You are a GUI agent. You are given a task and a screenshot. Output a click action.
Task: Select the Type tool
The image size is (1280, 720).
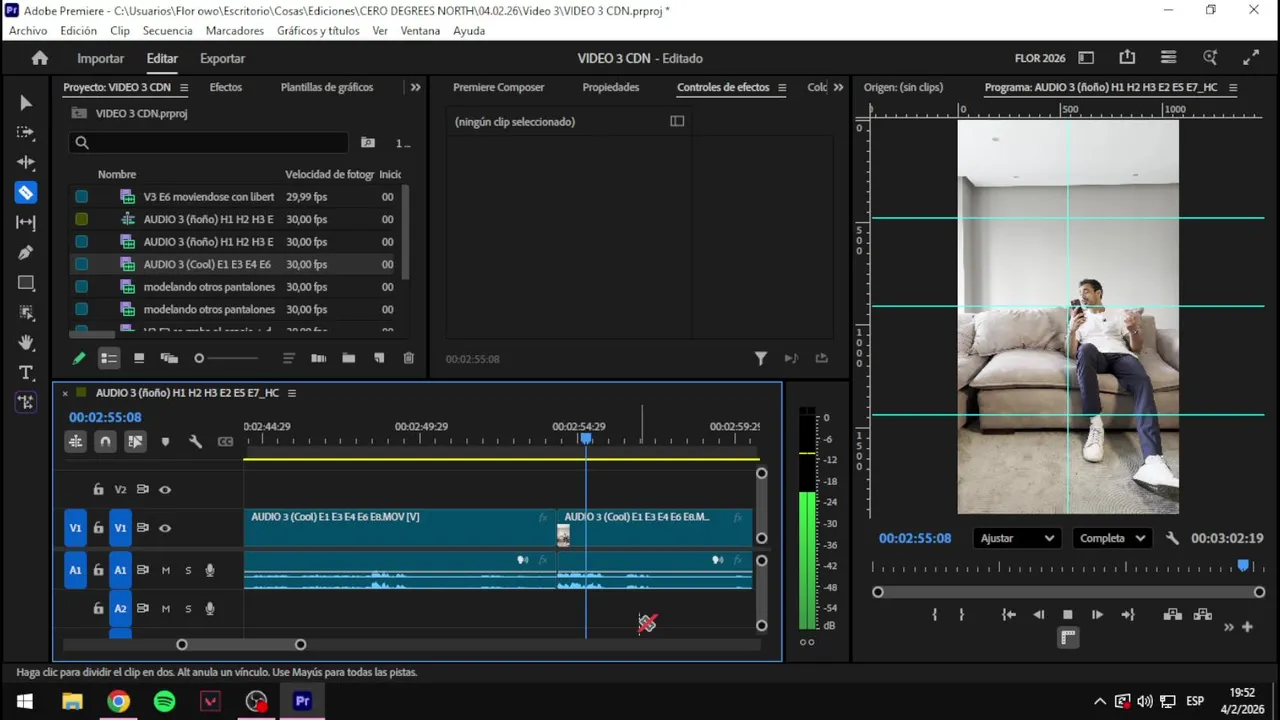pos(26,372)
